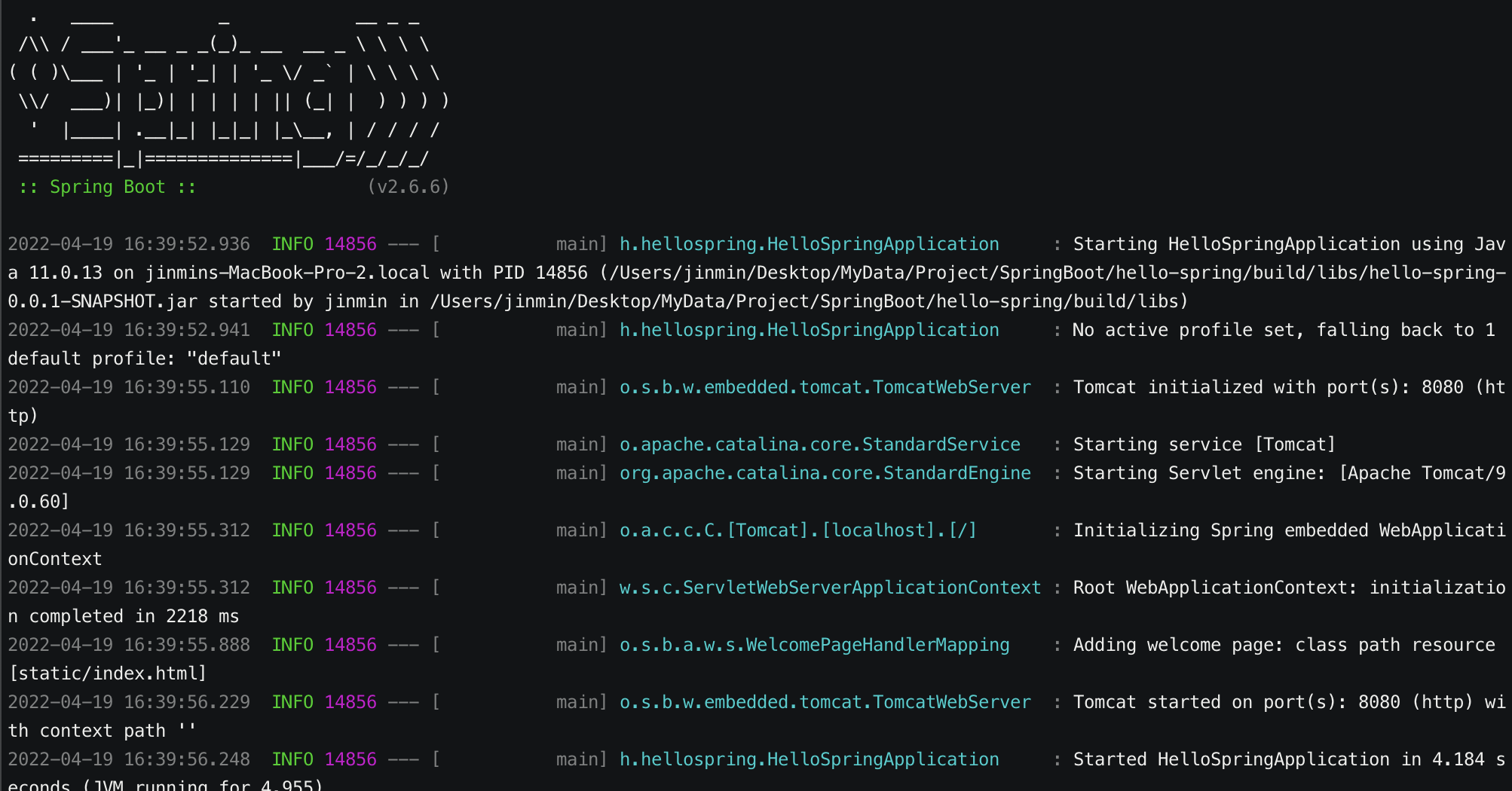The width and height of the screenshot is (1512, 791).
Task: Click 'Root WebApplicationContext: initializatio' message
Action: [1290, 588]
